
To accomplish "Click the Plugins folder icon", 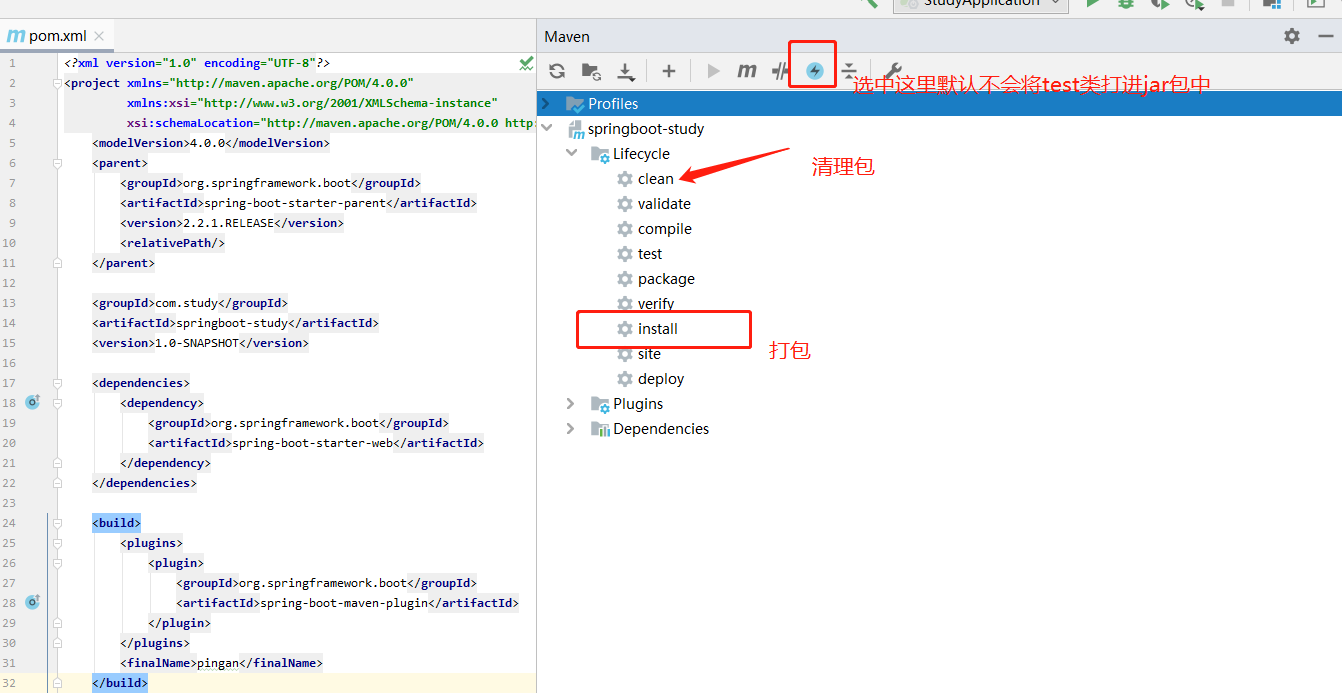I will click(600, 404).
